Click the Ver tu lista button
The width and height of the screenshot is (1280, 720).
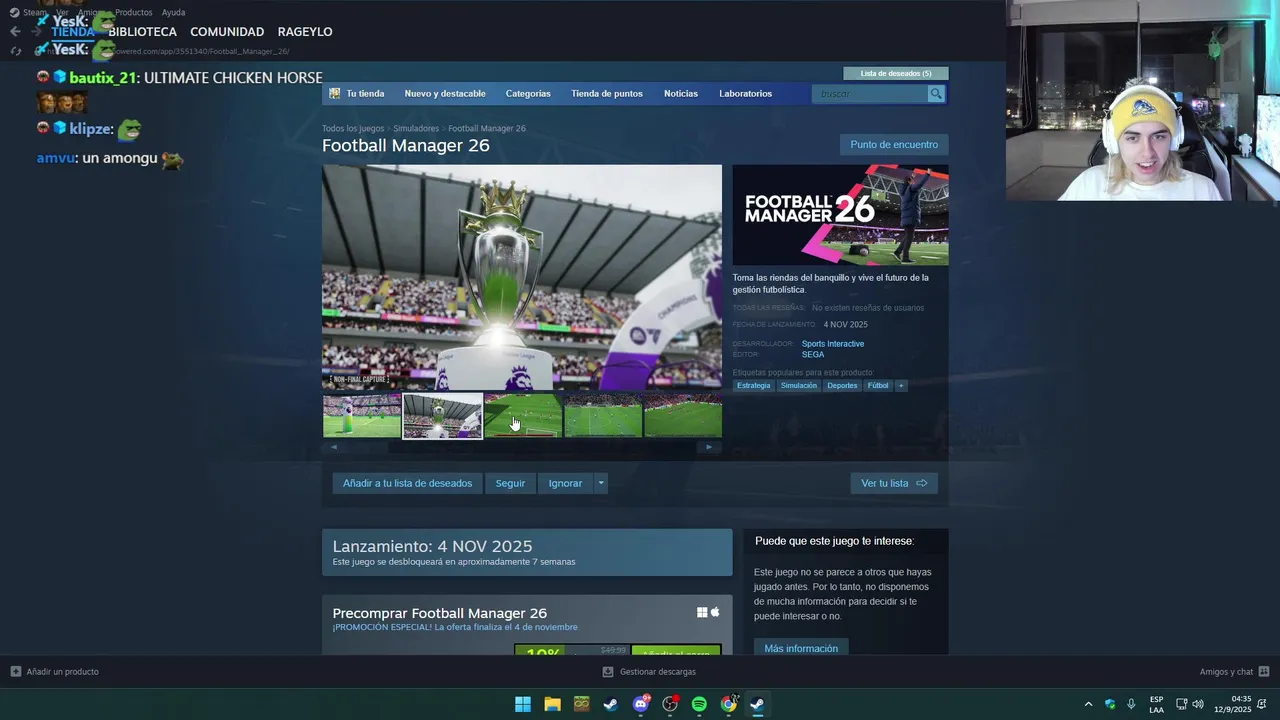pyautogui.click(x=894, y=483)
